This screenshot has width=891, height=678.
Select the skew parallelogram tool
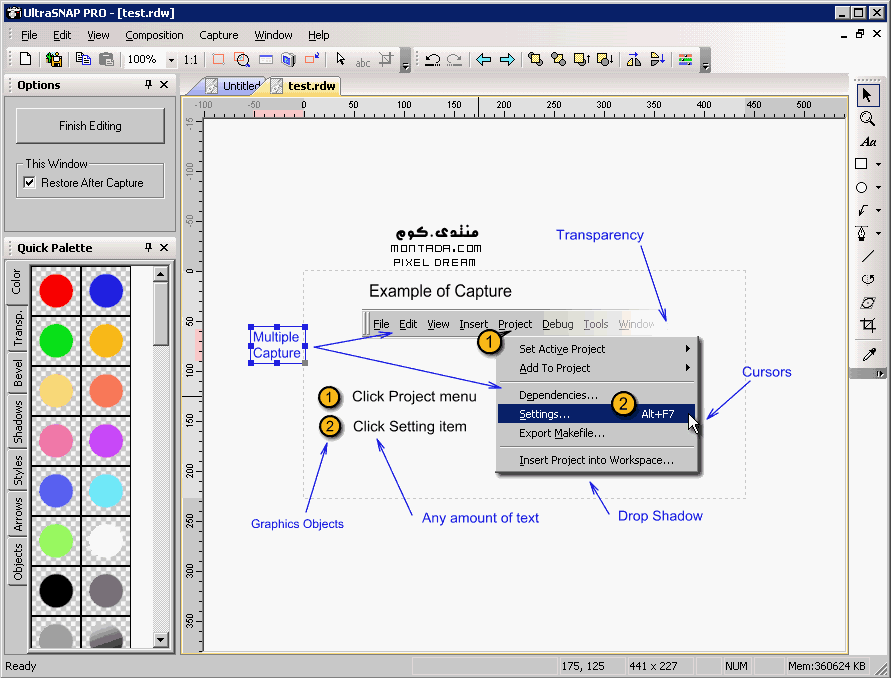pyautogui.click(x=867, y=302)
